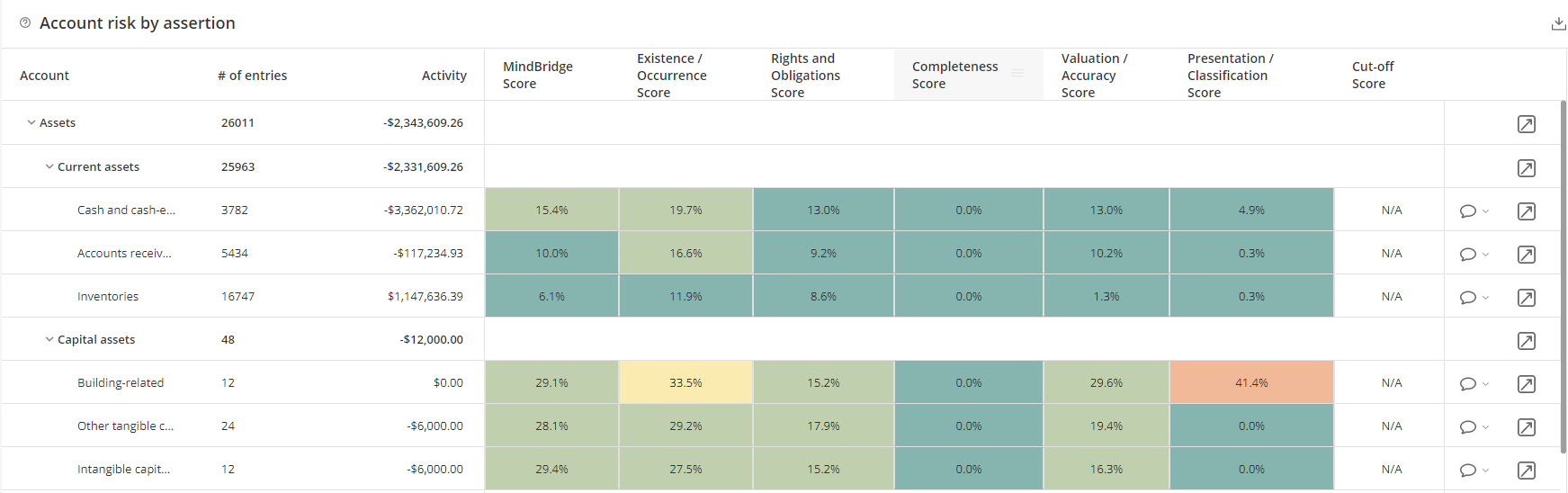The image size is (1568, 493).
Task: Select Building-related 41.4% Presentation score cell
Action: (1250, 382)
